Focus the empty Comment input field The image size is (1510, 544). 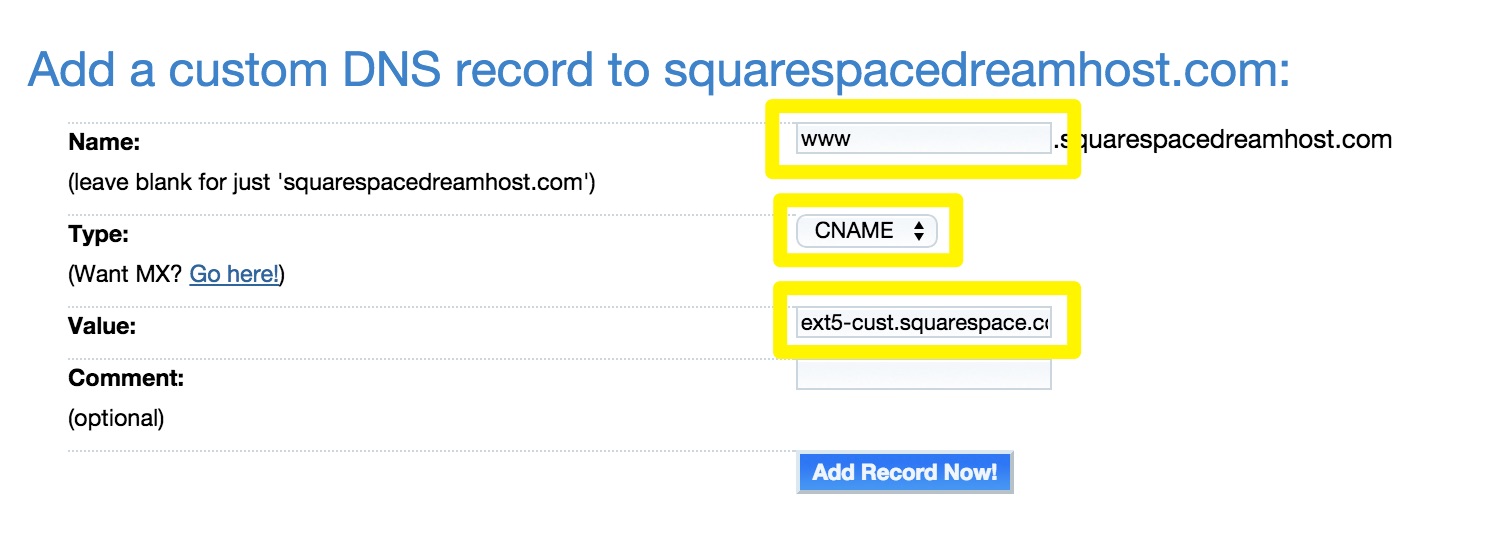(x=923, y=375)
